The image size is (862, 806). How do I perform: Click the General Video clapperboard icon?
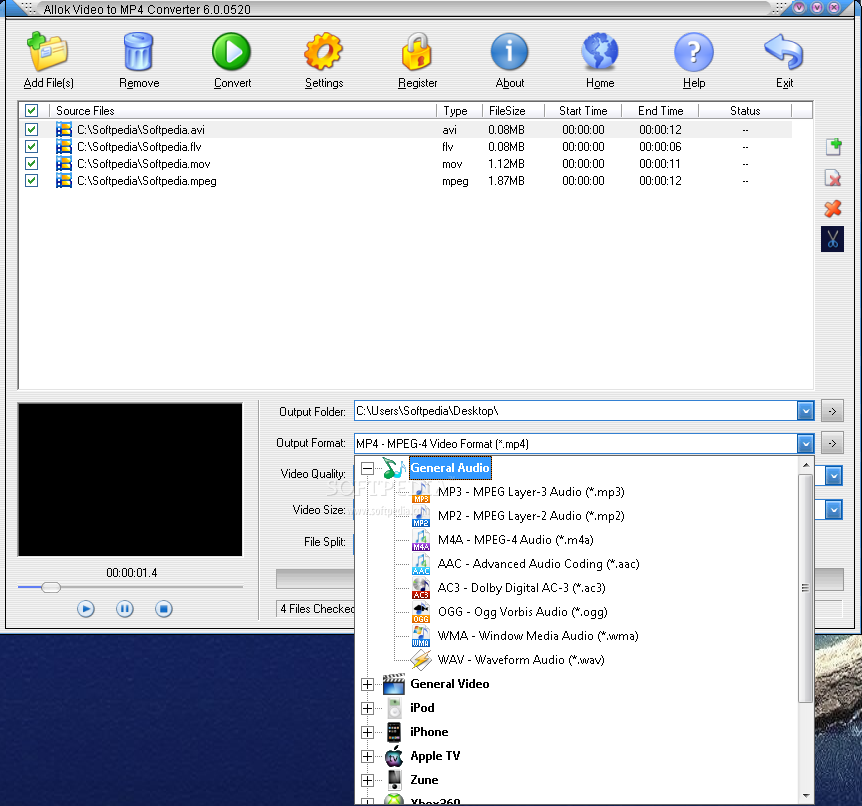point(394,684)
